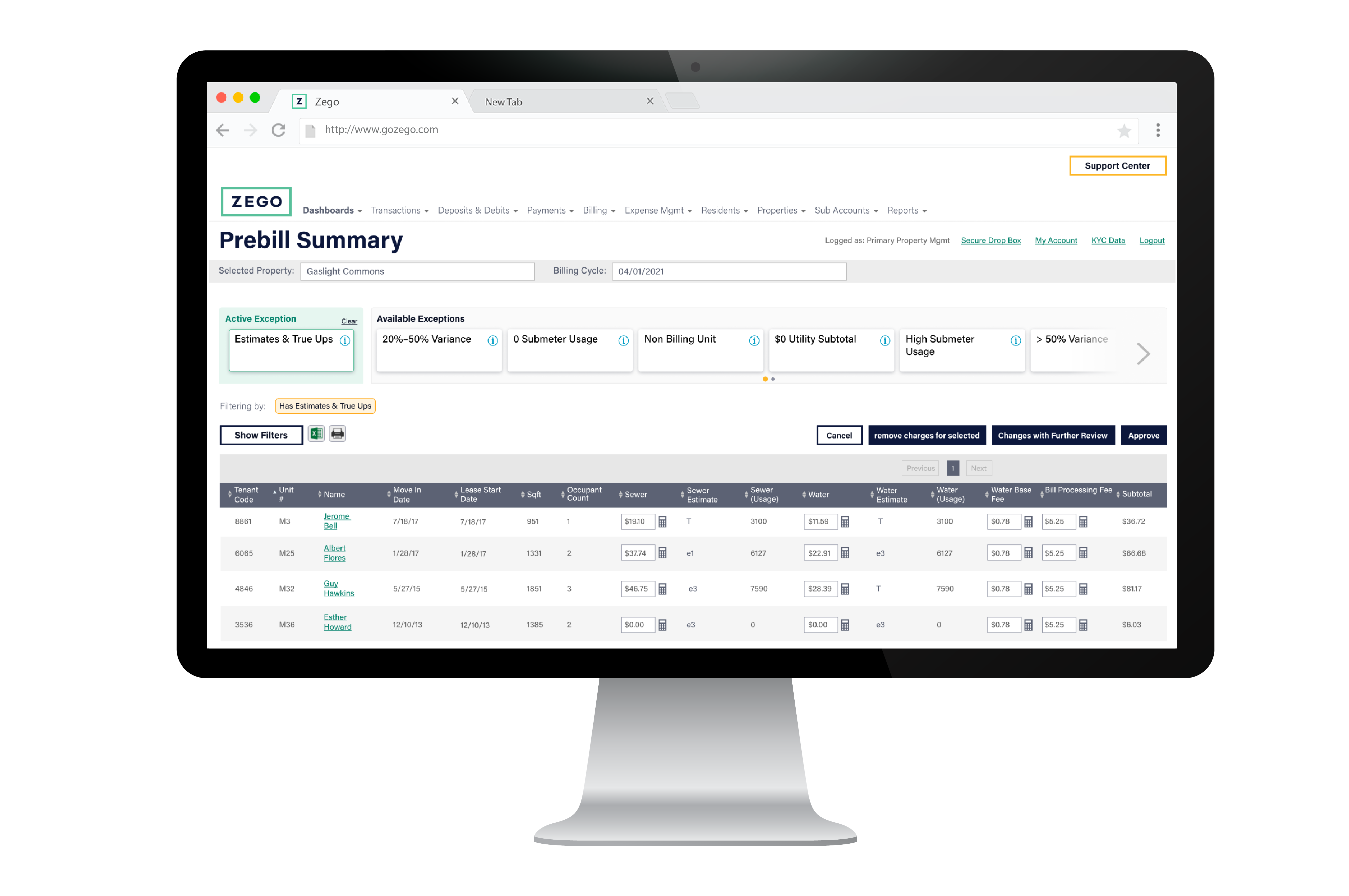Viewport: 1349px width, 896px height.
Task: Click the Show Filters button
Action: 259,434
